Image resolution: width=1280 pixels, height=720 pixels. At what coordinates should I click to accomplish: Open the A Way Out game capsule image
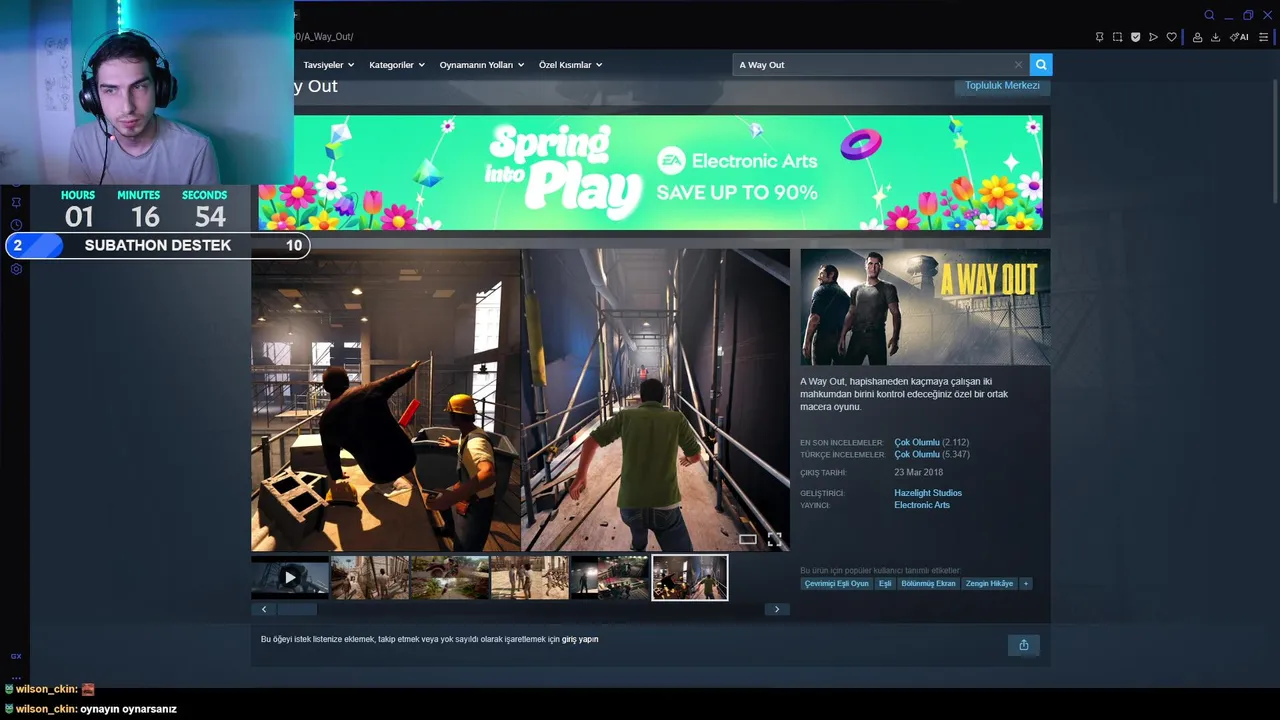click(925, 307)
